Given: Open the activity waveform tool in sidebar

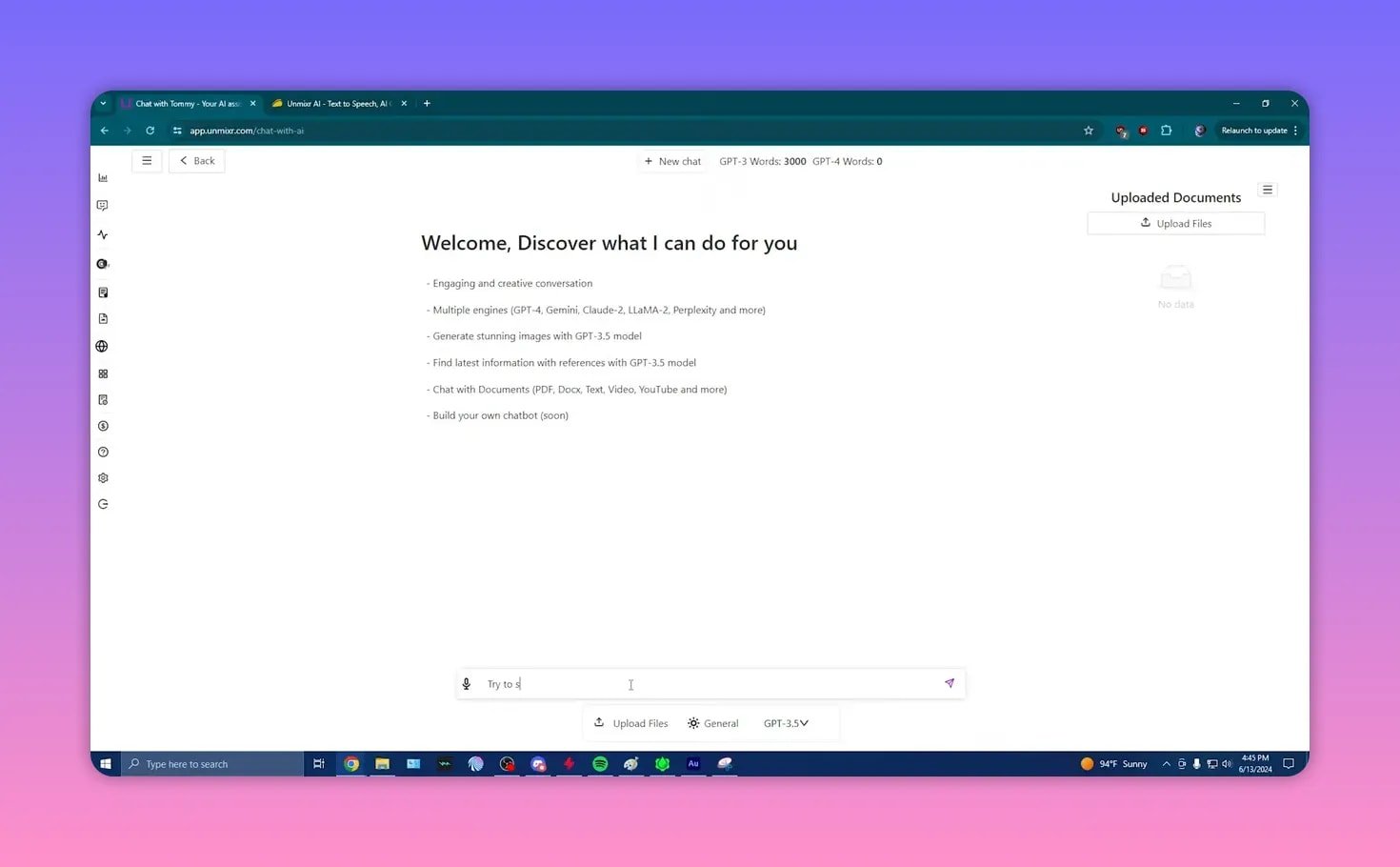Looking at the screenshot, I should click(103, 234).
